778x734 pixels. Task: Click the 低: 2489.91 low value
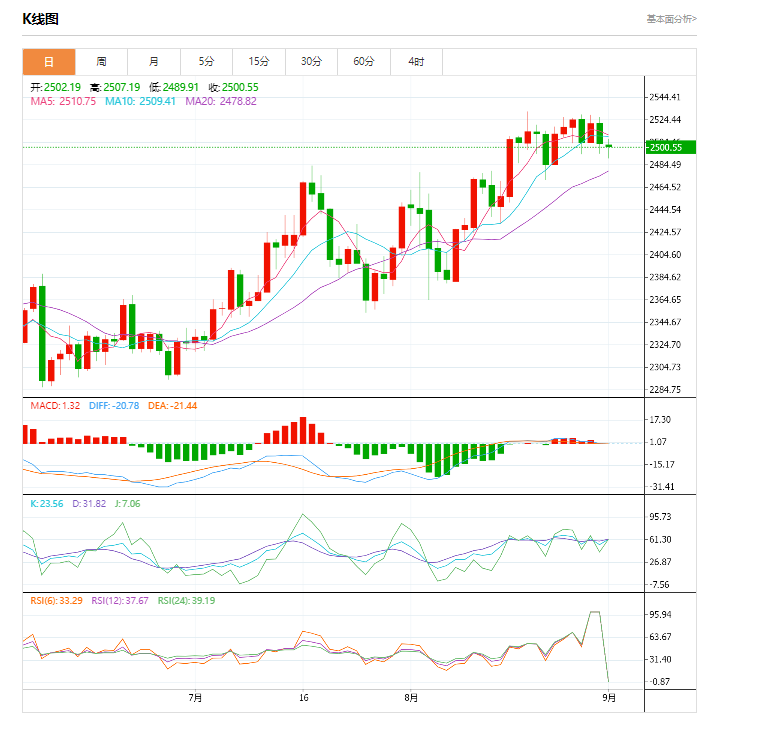[x=174, y=87]
